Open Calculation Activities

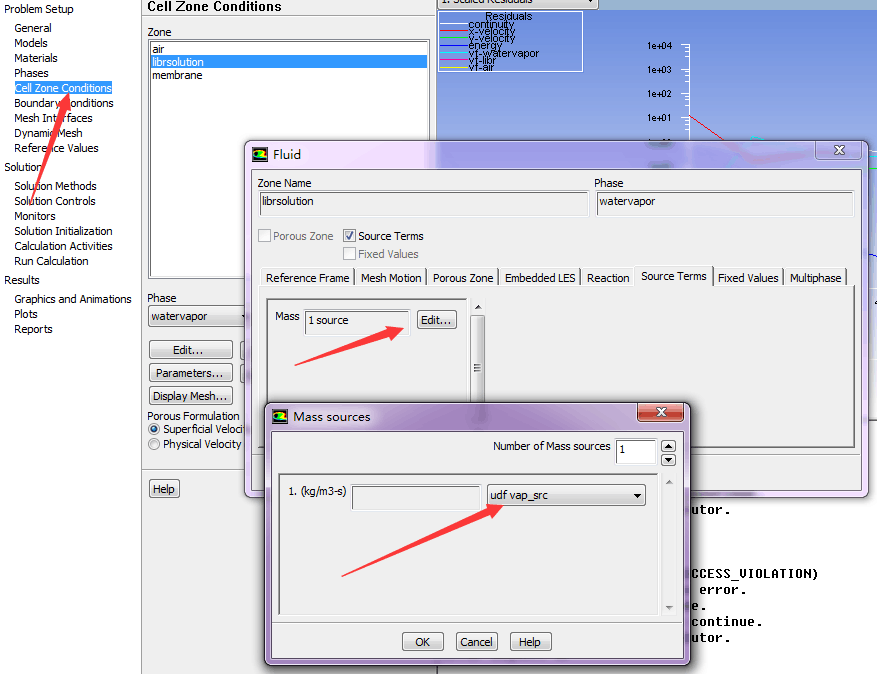point(63,246)
